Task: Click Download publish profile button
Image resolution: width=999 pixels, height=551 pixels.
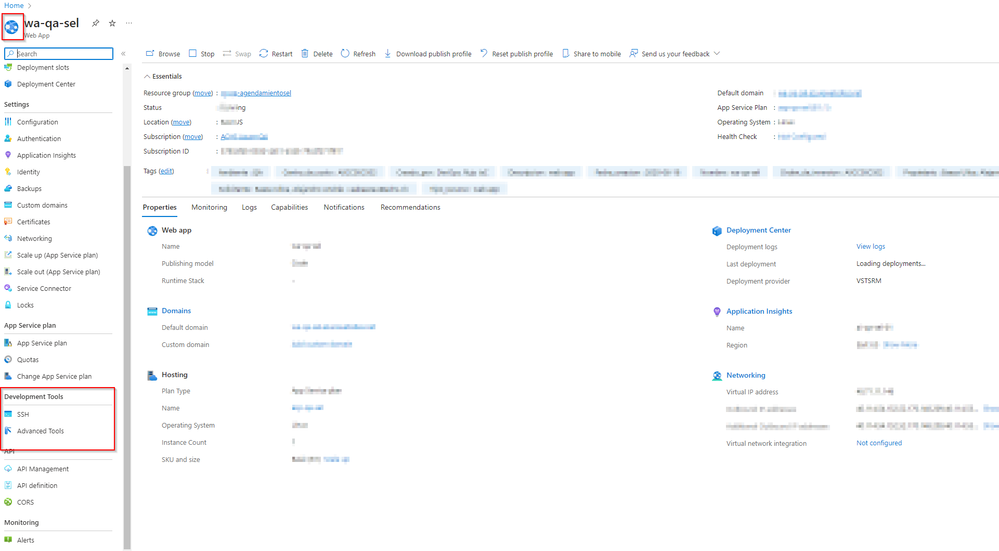Action: [x=428, y=54]
